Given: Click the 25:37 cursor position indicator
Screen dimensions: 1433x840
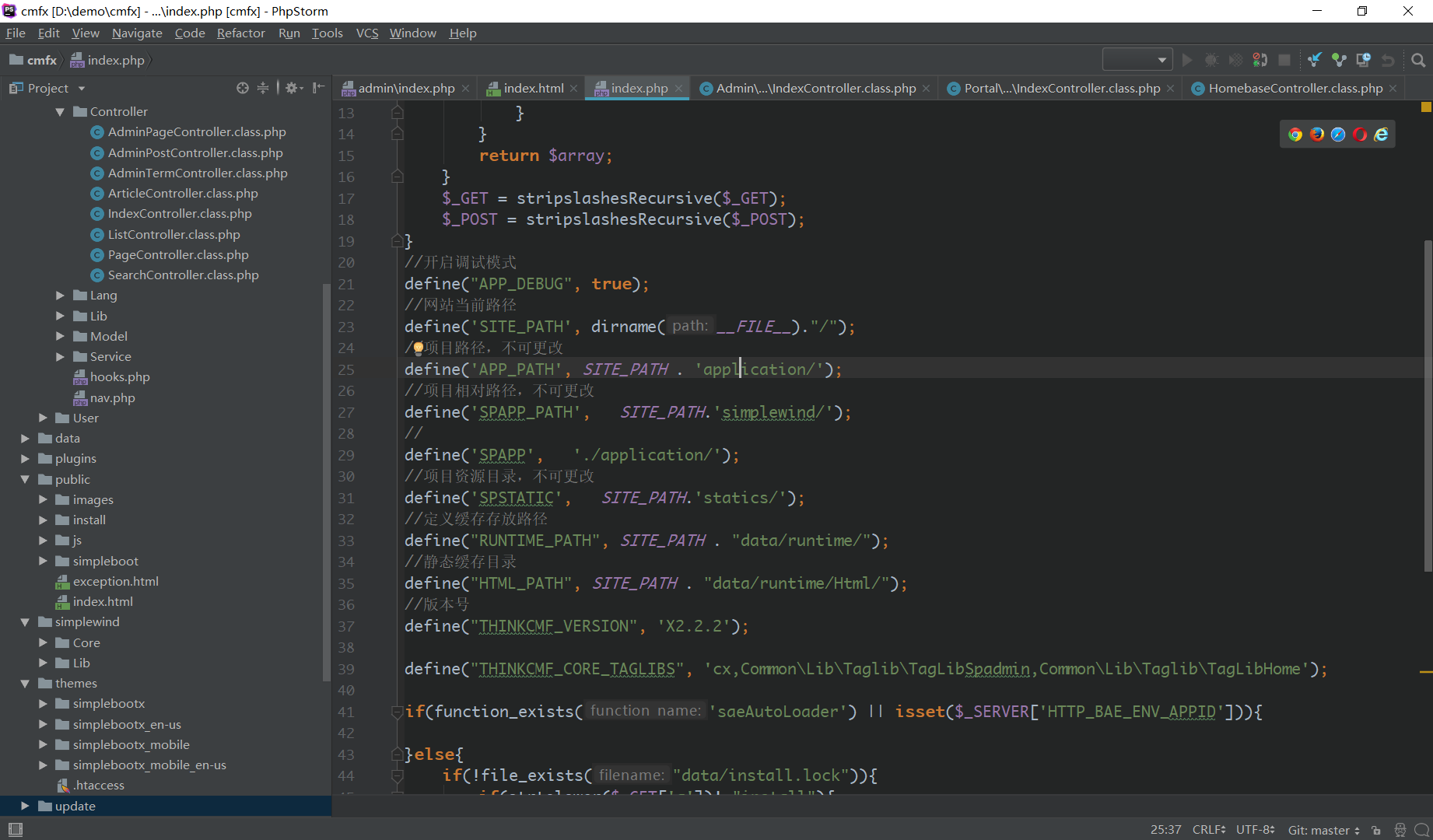Looking at the screenshot, I should coord(1165,830).
